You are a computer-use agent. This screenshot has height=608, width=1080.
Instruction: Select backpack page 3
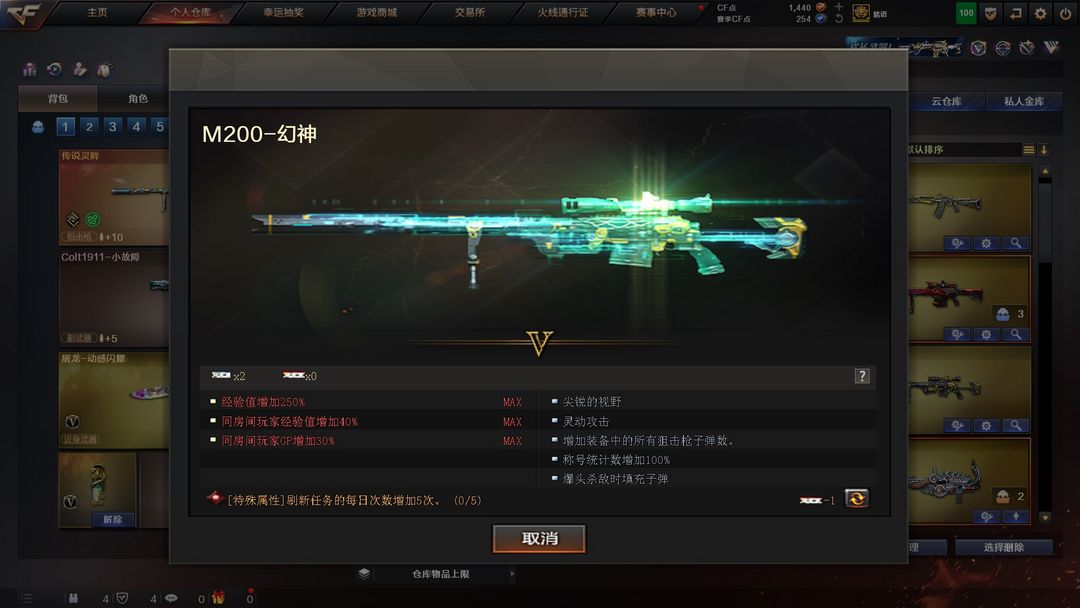tap(112, 127)
